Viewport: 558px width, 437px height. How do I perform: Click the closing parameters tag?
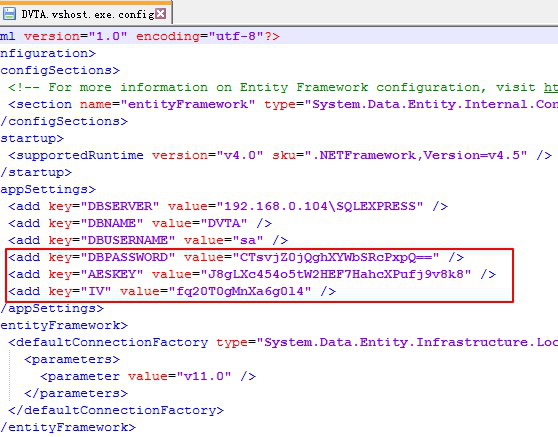[76, 393]
